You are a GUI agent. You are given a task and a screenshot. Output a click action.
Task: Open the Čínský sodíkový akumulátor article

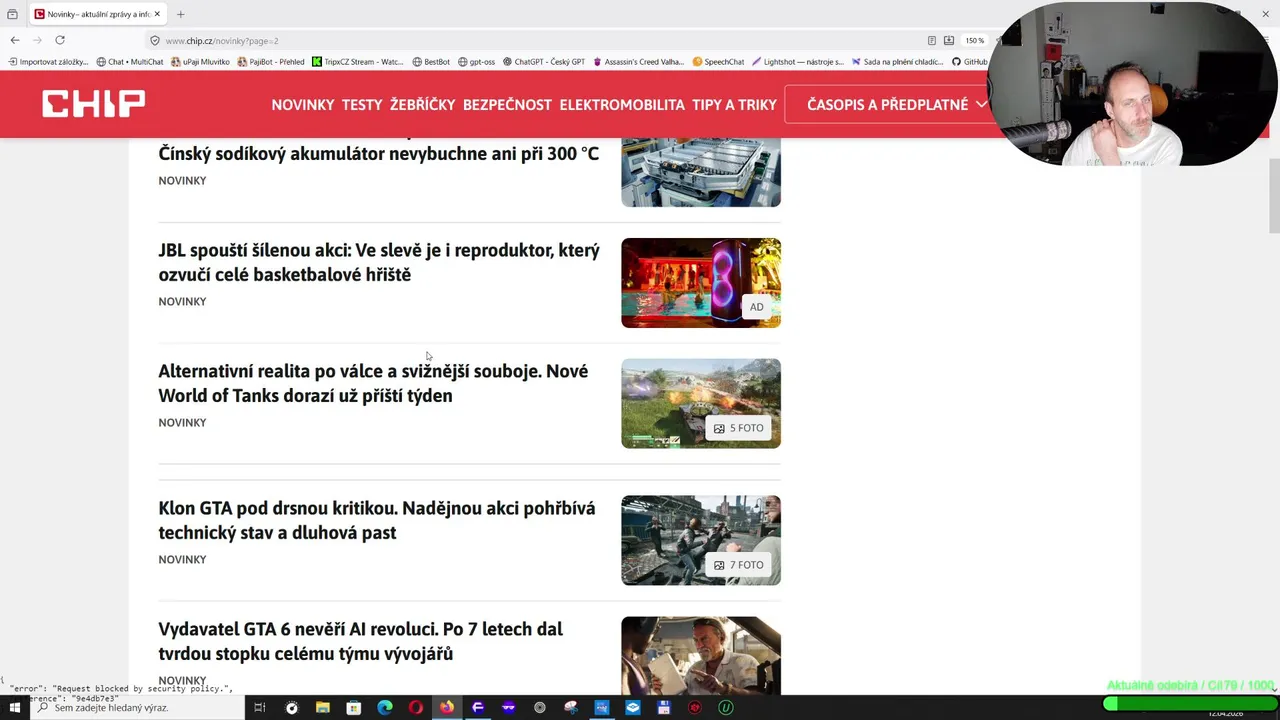(x=379, y=153)
